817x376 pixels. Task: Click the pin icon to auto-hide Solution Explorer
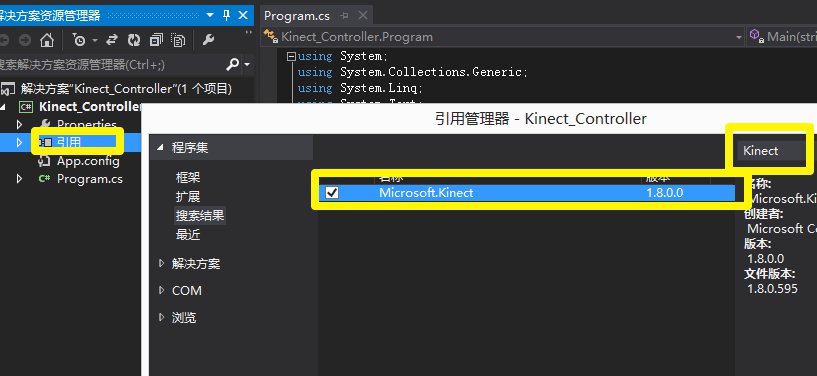pos(226,15)
